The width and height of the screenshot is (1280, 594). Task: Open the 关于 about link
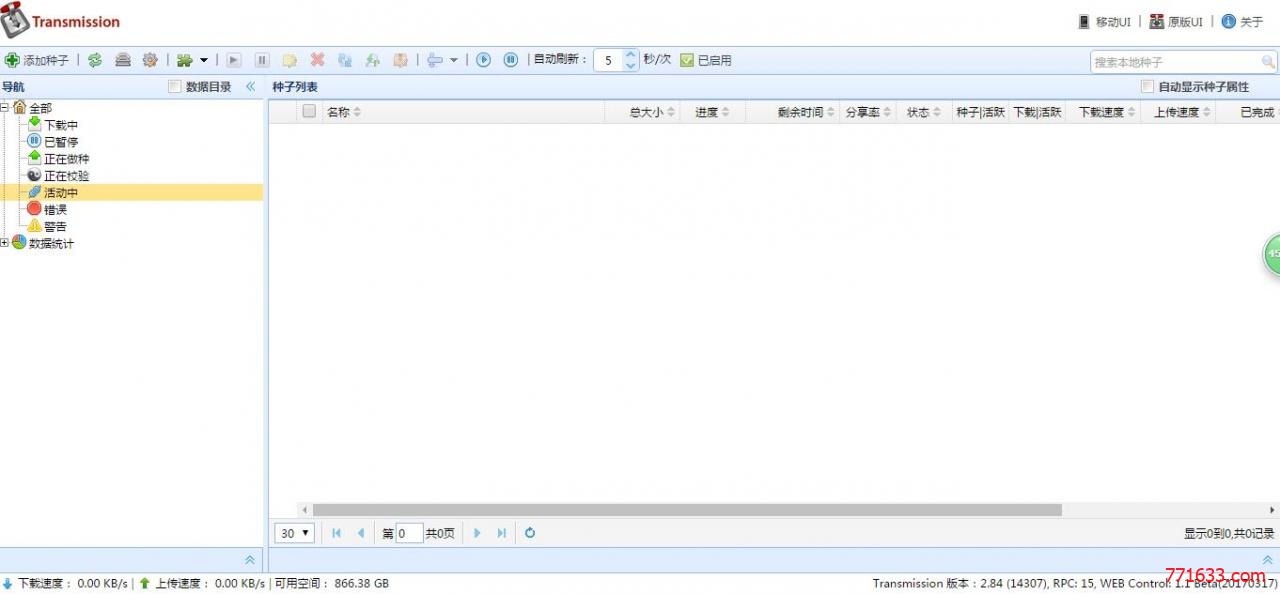point(1243,22)
